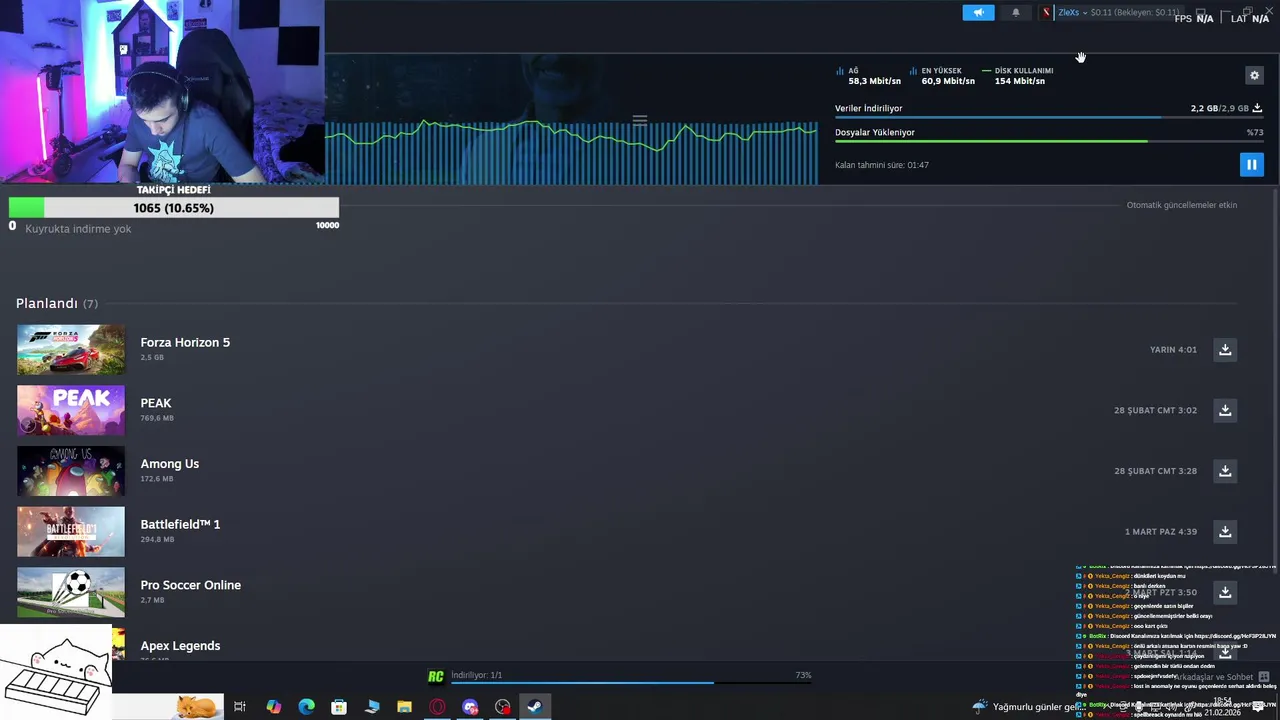Click the 73% label in download bar
Image resolution: width=1280 pixels, height=720 pixels.
[x=803, y=675]
